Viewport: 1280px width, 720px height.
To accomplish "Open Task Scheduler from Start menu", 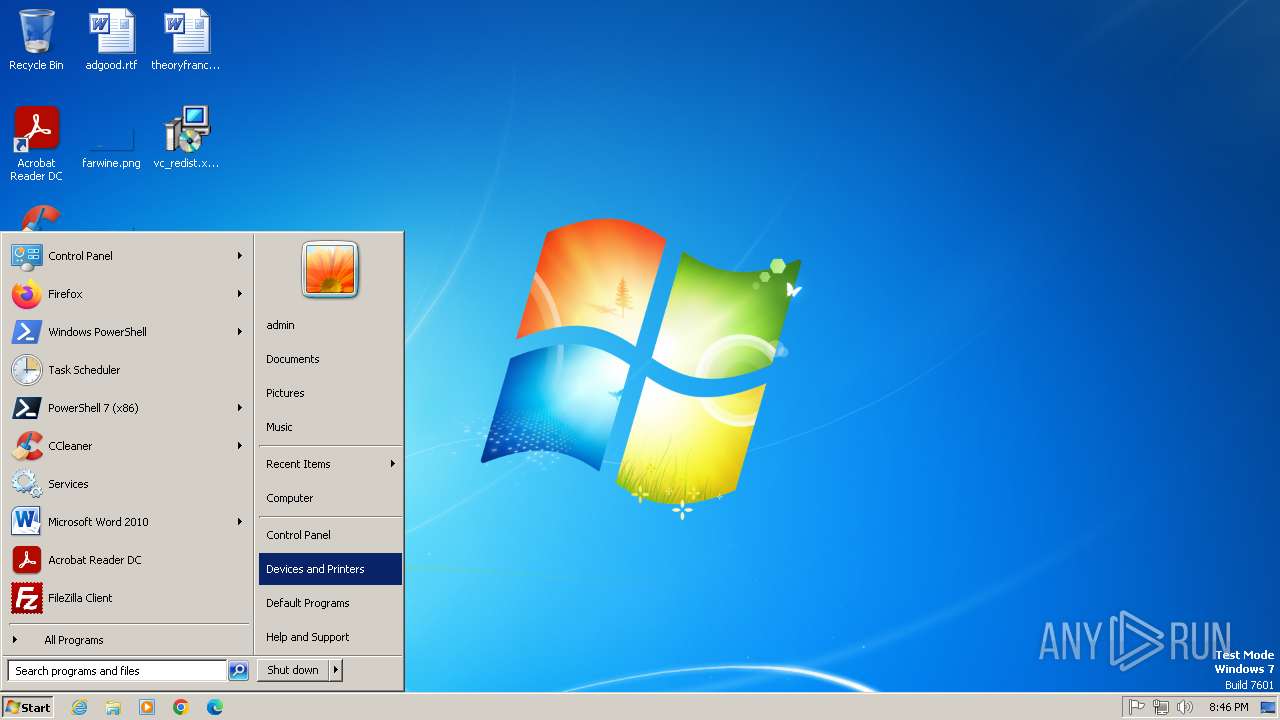I will 128,370.
